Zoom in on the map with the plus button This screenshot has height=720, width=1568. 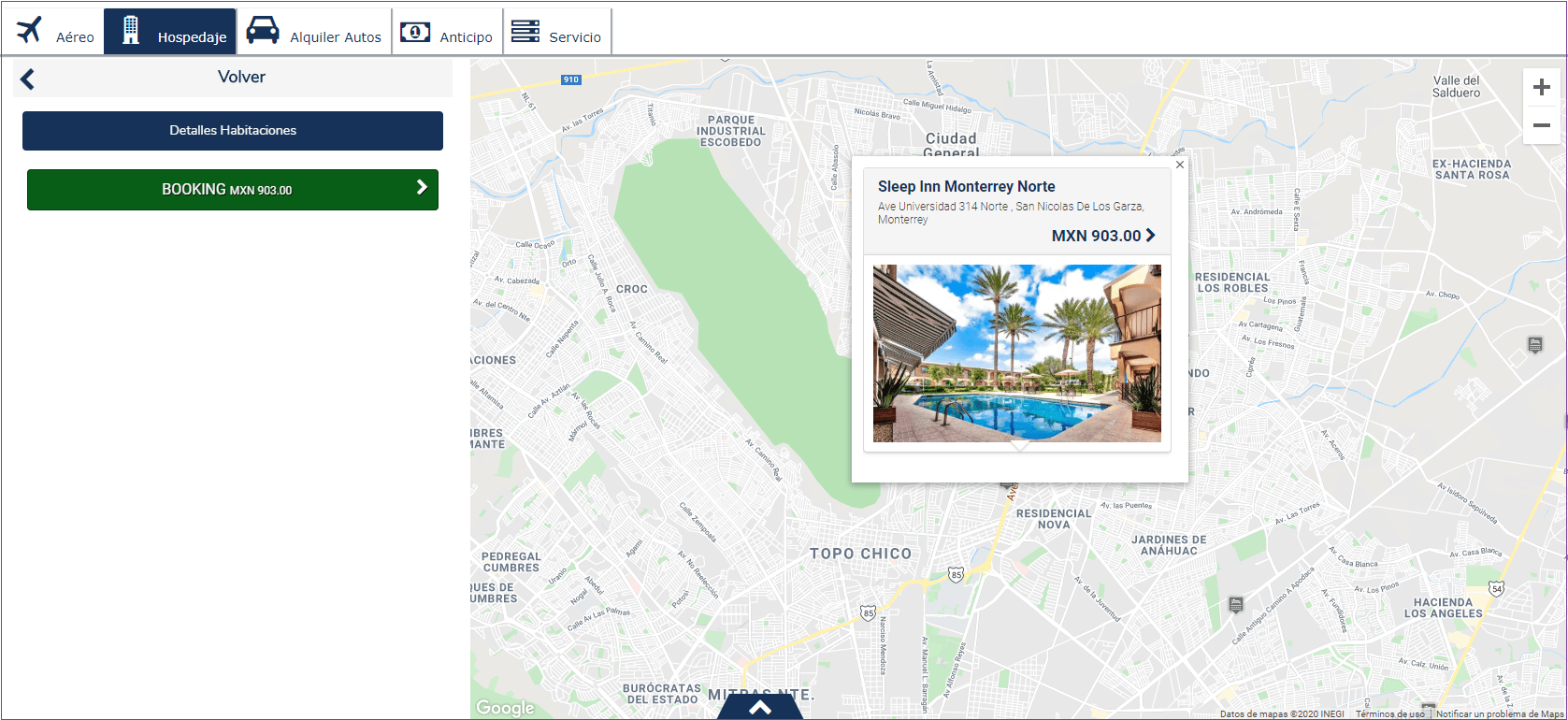(1542, 88)
